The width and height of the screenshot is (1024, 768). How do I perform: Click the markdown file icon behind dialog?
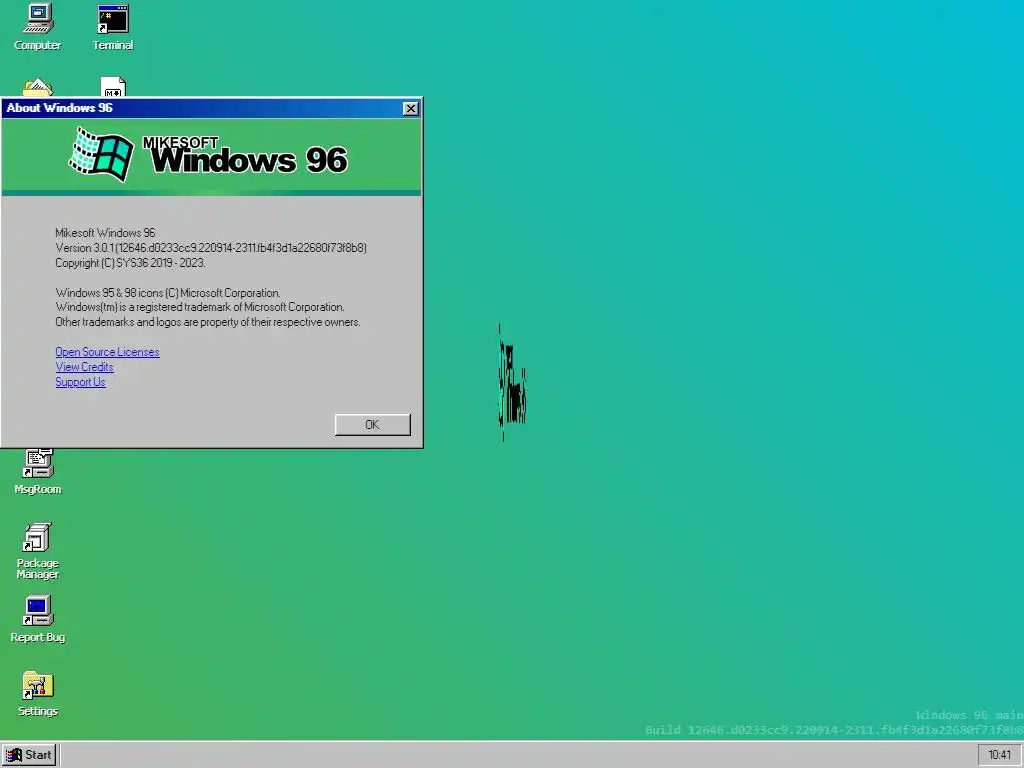[x=113, y=87]
